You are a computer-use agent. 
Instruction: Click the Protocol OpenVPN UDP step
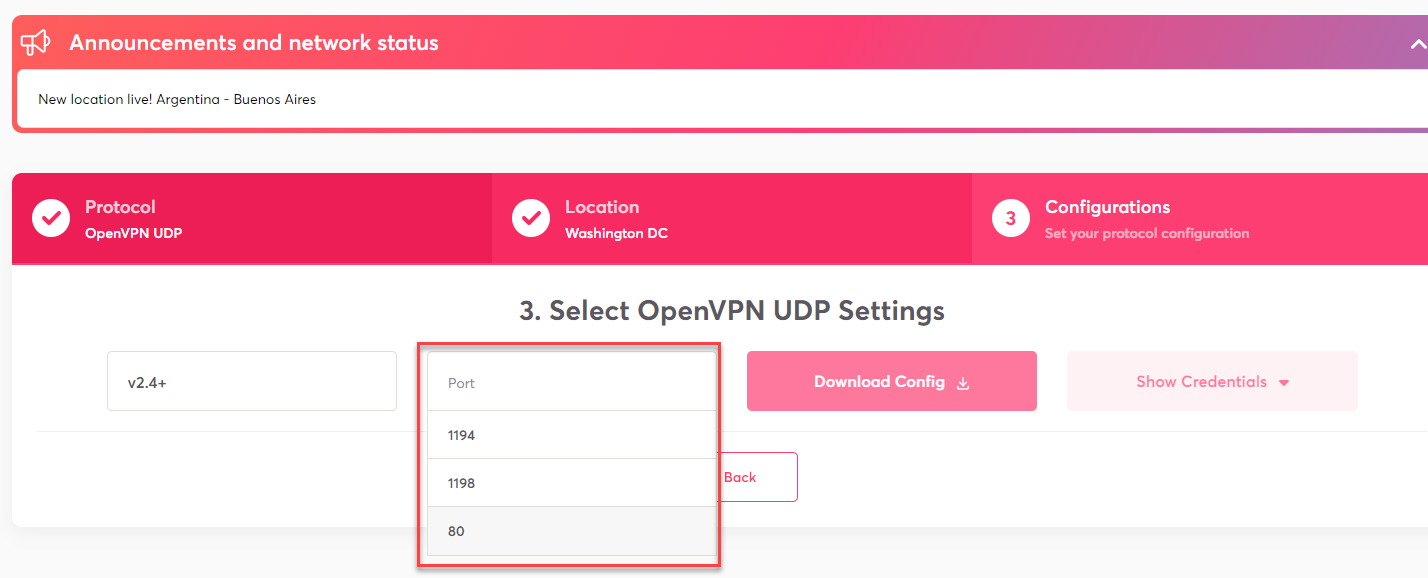(250, 217)
